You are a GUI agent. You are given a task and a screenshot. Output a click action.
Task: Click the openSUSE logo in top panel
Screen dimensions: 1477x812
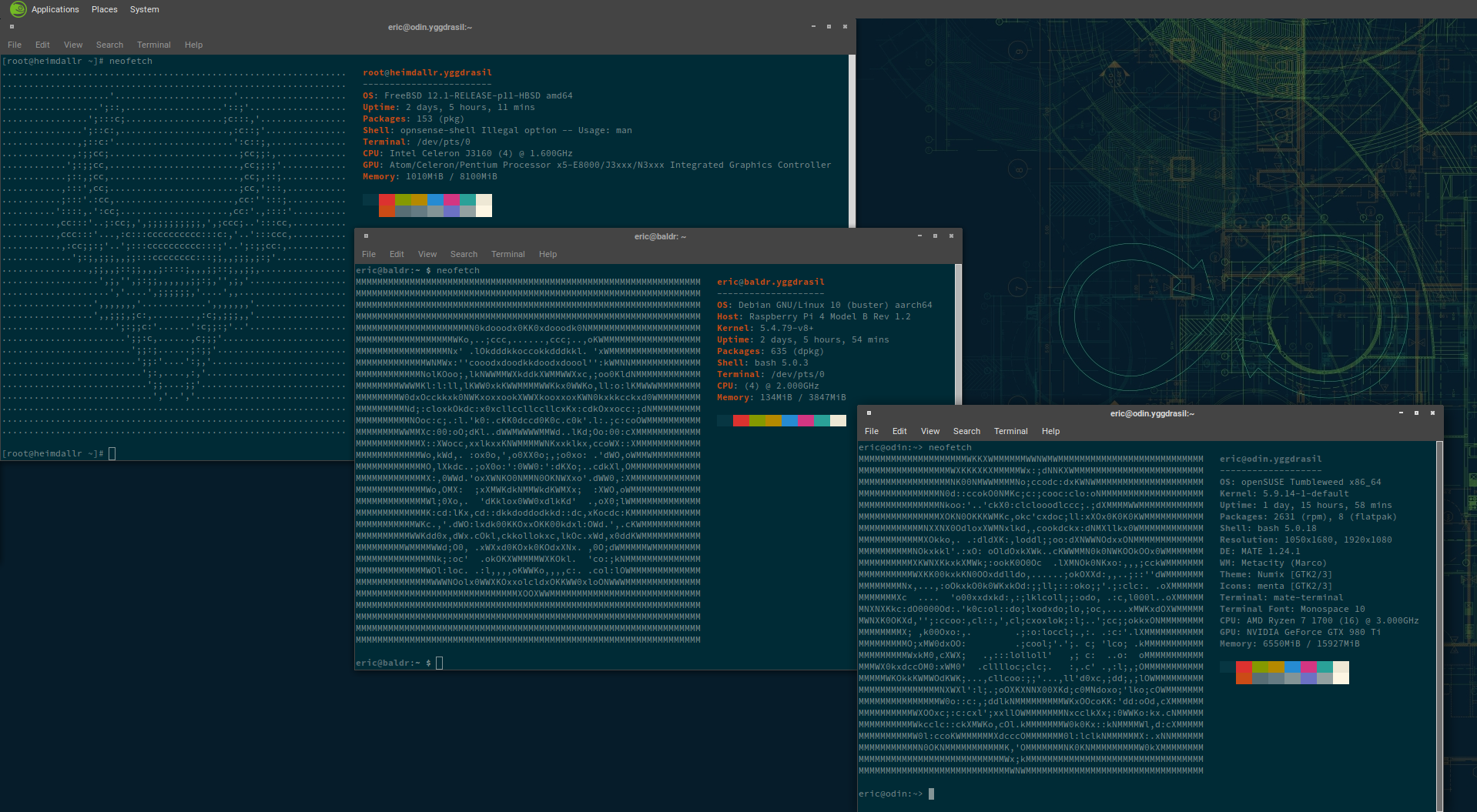(18, 9)
